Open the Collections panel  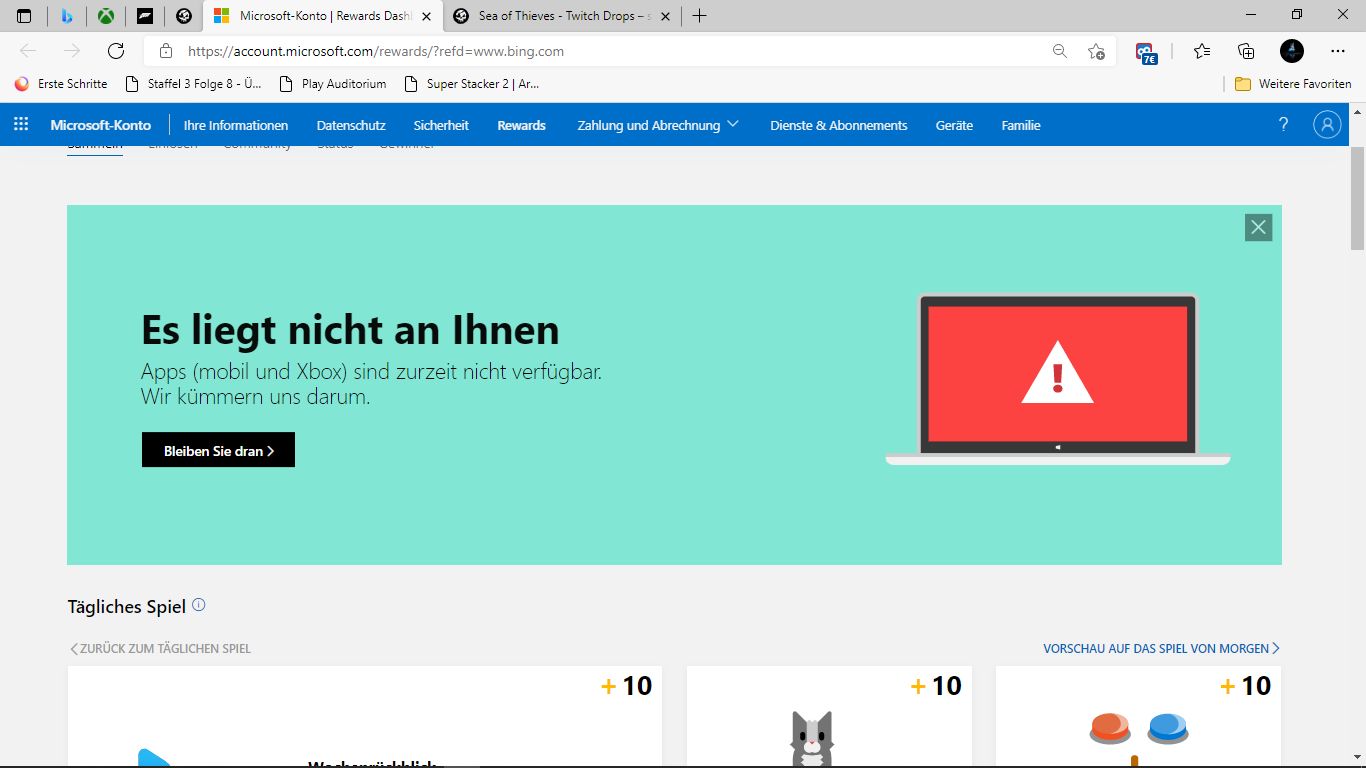pyautogui.click(x=1245, y=51)
